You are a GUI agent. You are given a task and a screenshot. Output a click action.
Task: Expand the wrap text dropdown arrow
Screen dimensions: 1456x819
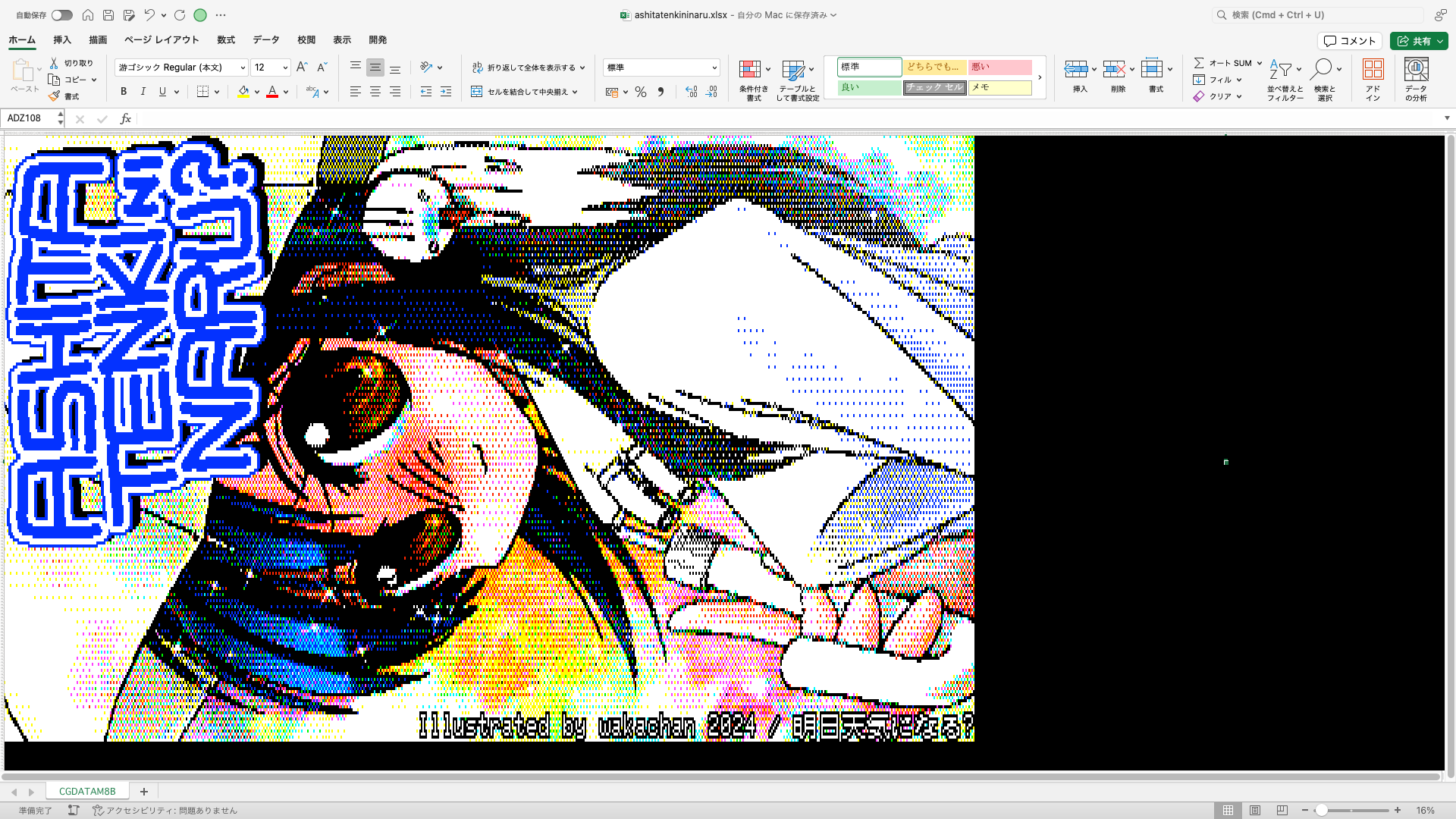click(582, 67)
